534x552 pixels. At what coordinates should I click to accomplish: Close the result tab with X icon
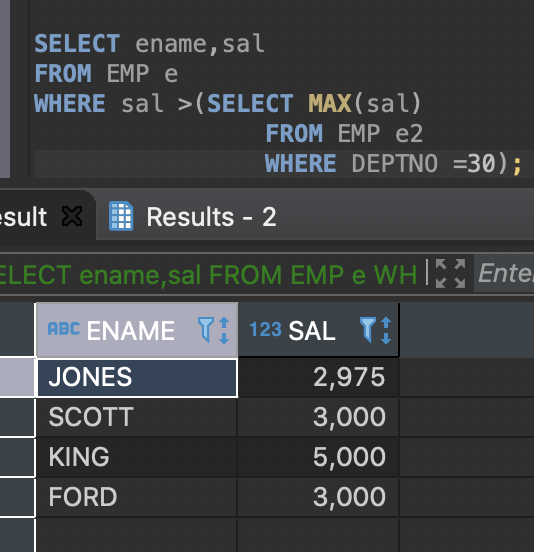click(x=72, y=216)
